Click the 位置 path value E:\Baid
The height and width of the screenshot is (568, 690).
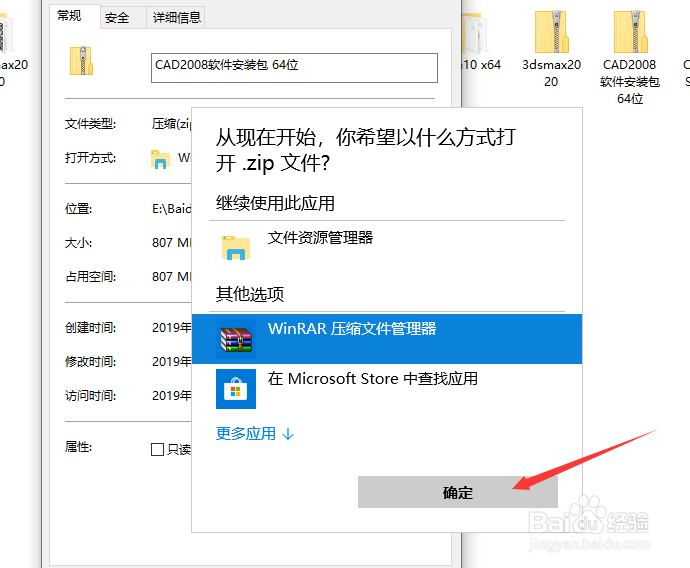tap(172, 209)
